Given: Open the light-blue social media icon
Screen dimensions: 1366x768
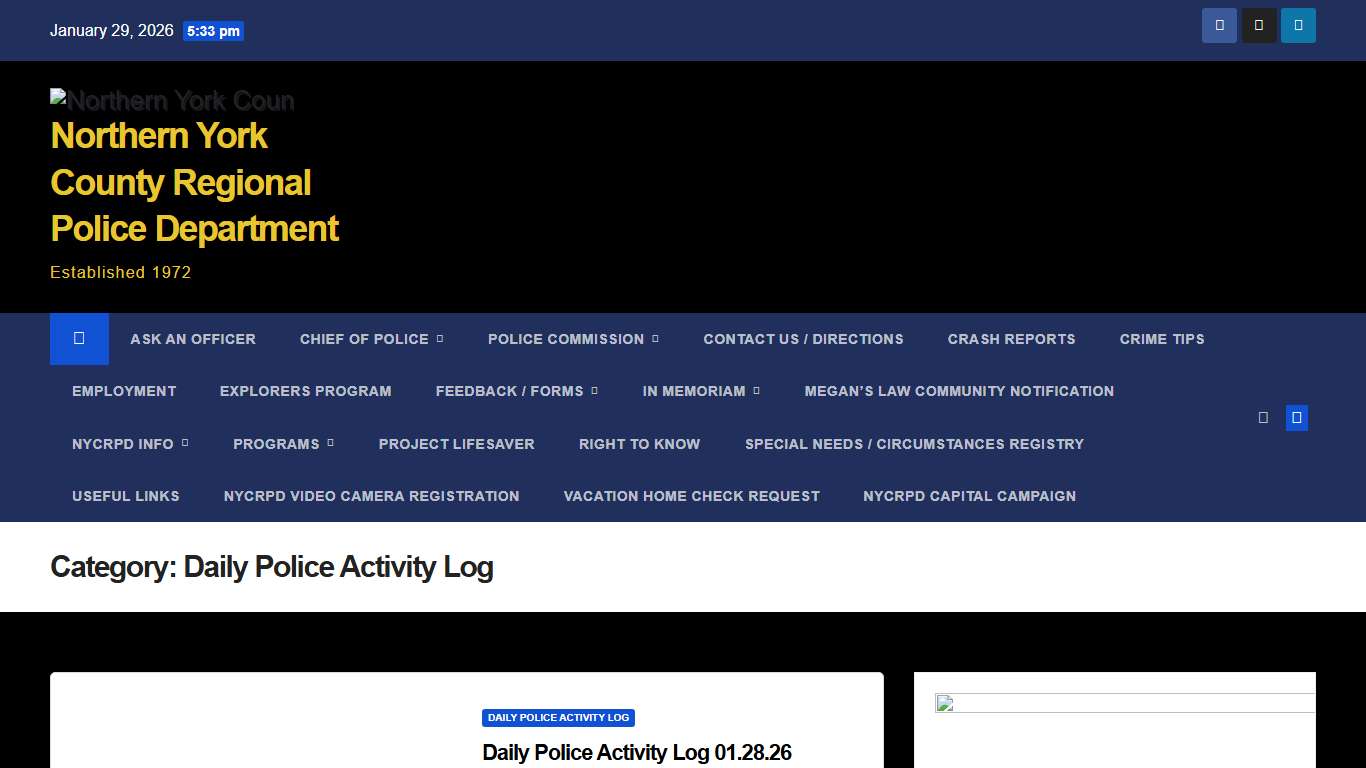Looking at the screenshot, I should click(x=1297, y=25).
